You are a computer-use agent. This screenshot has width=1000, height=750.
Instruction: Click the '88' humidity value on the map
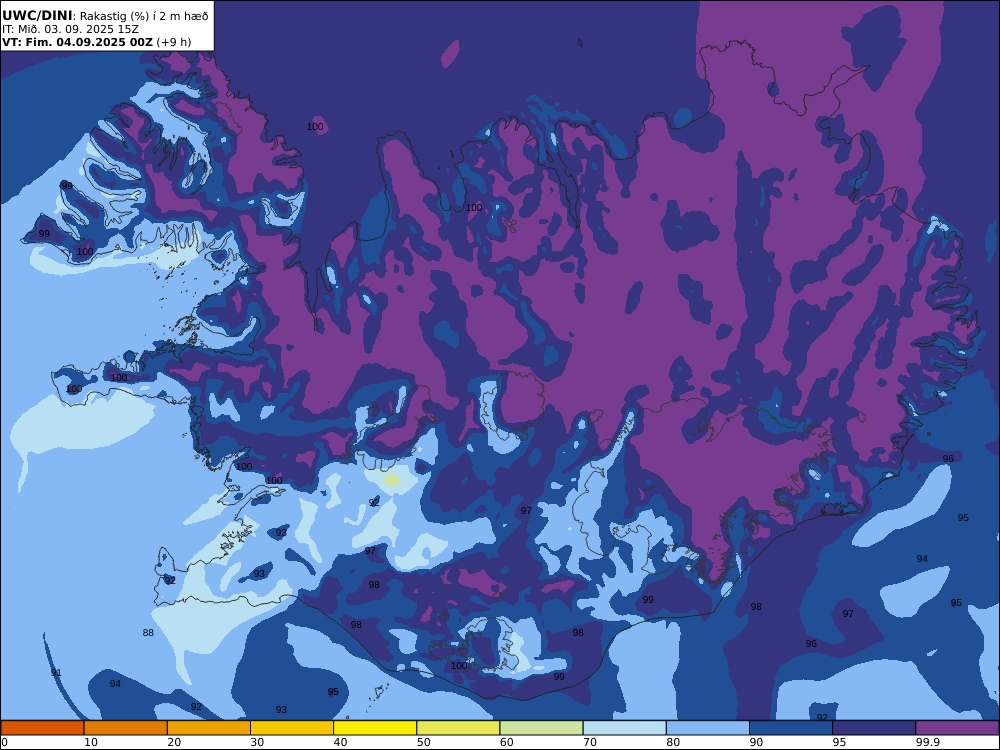tap(148, 633)
